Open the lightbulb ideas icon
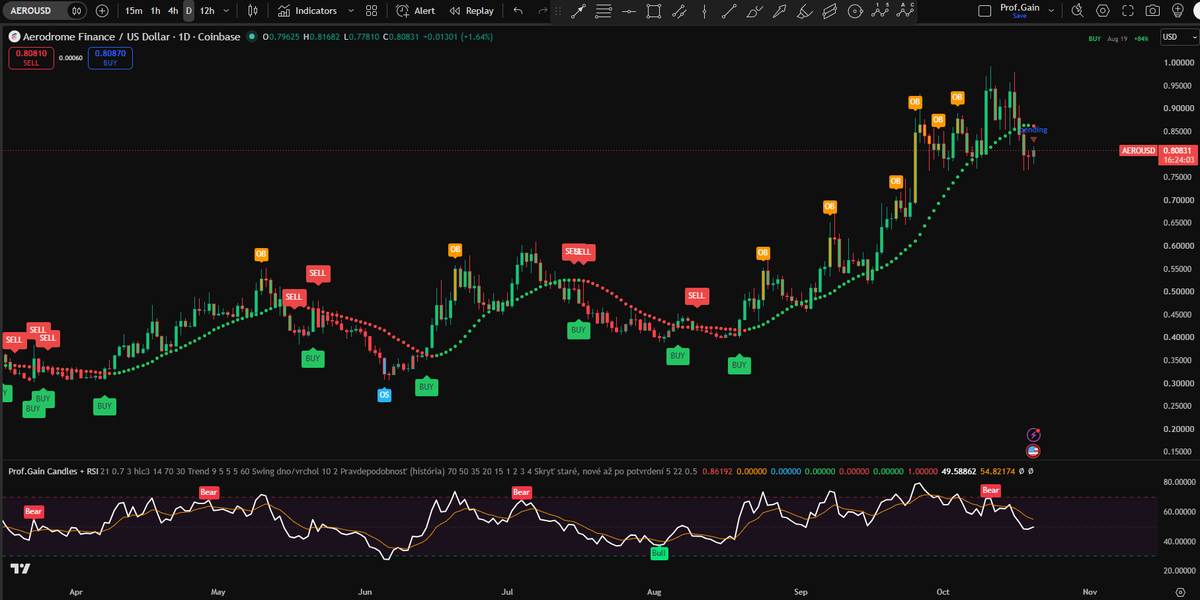 click(x=1179, y=10)
